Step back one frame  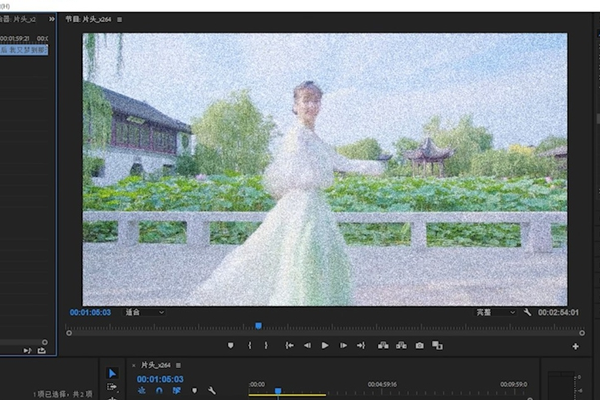307,346
